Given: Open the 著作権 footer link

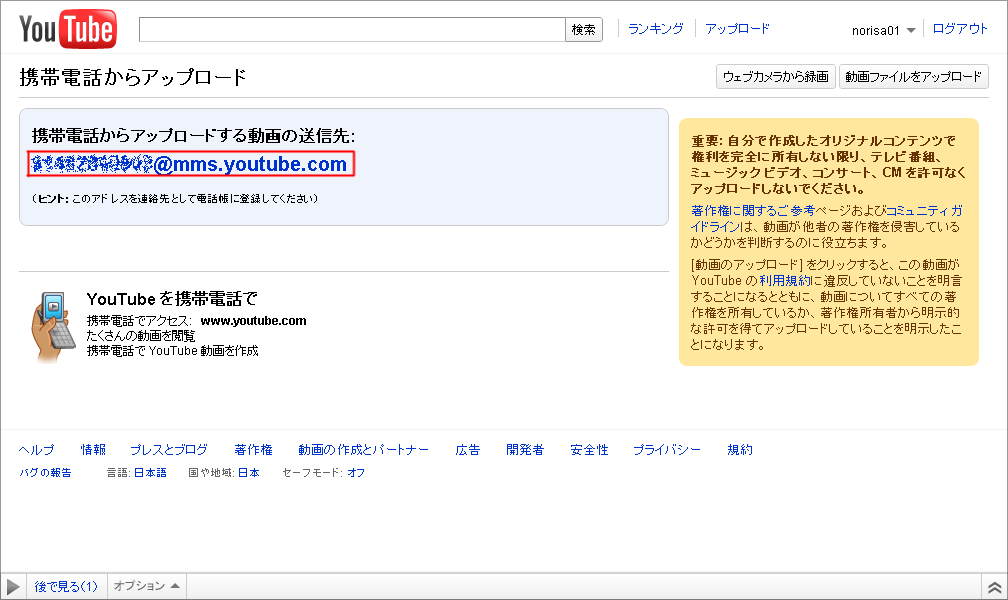Looking at the screenshot, I should (253, 450).
